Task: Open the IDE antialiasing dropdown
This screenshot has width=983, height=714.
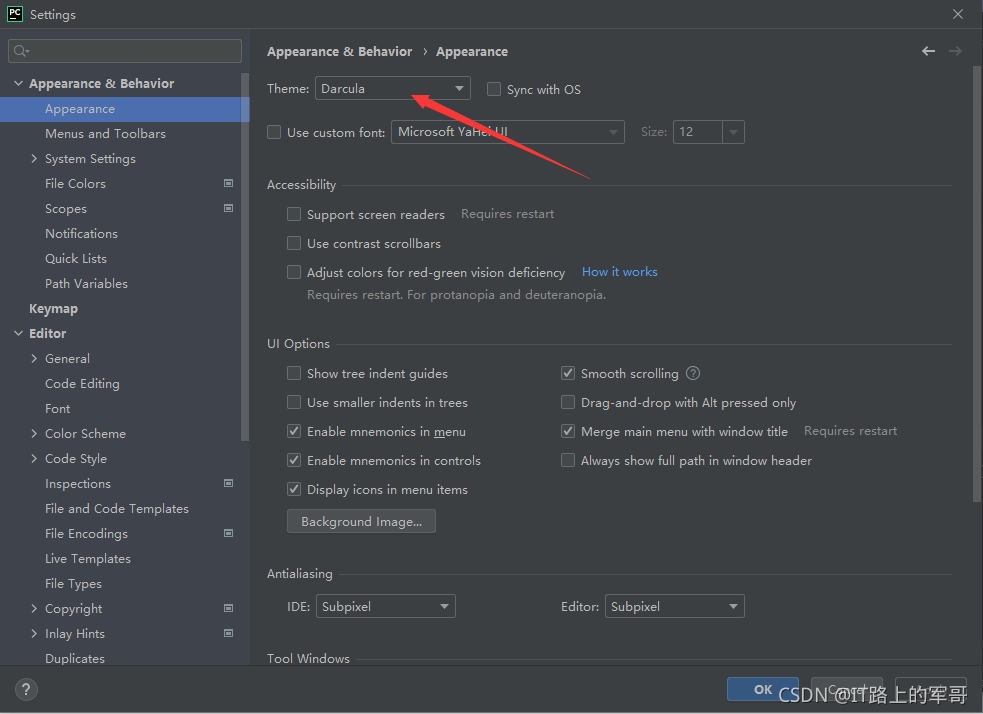Action: 386,606
